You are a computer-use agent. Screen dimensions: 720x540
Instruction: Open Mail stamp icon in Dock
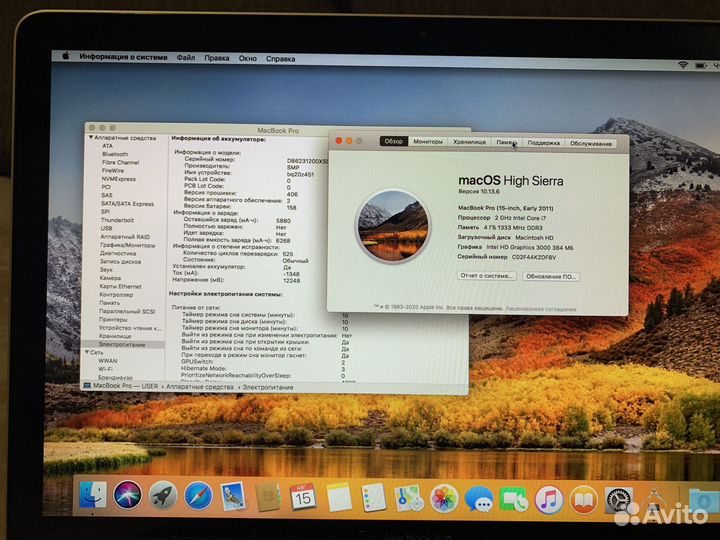coord(233,496)
